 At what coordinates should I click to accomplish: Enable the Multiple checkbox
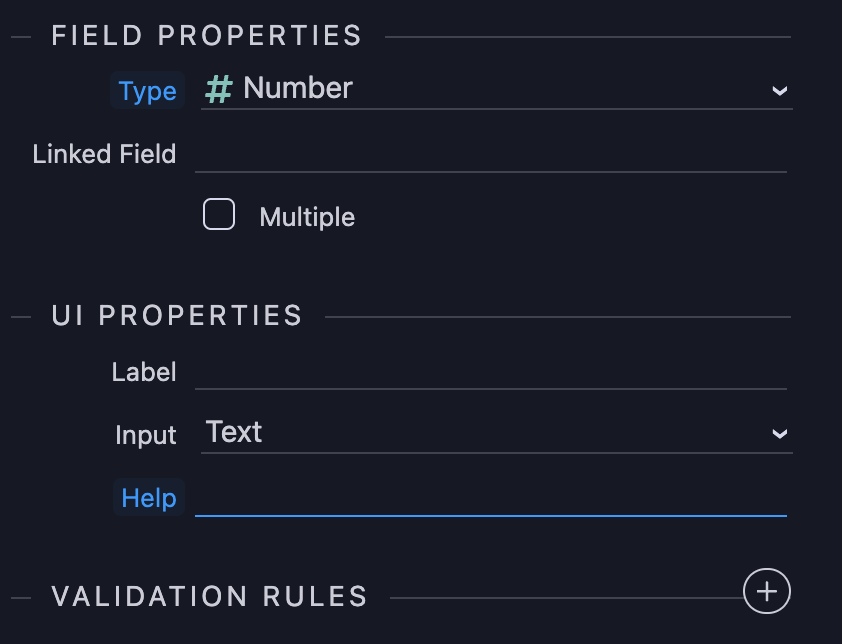coord(219,215)
